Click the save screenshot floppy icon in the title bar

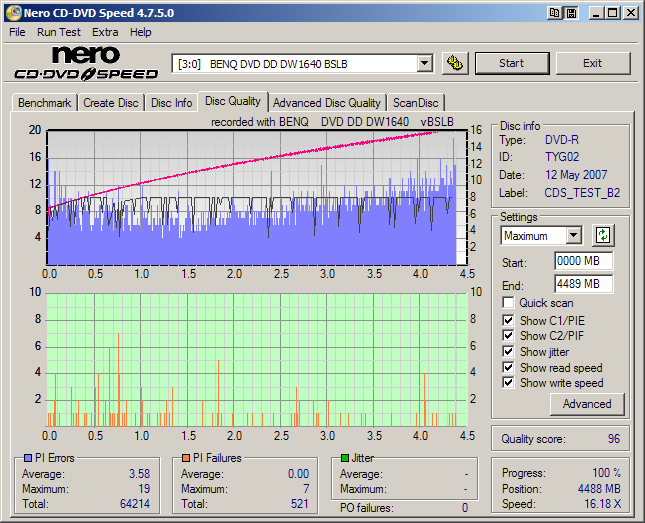[571, 13]
